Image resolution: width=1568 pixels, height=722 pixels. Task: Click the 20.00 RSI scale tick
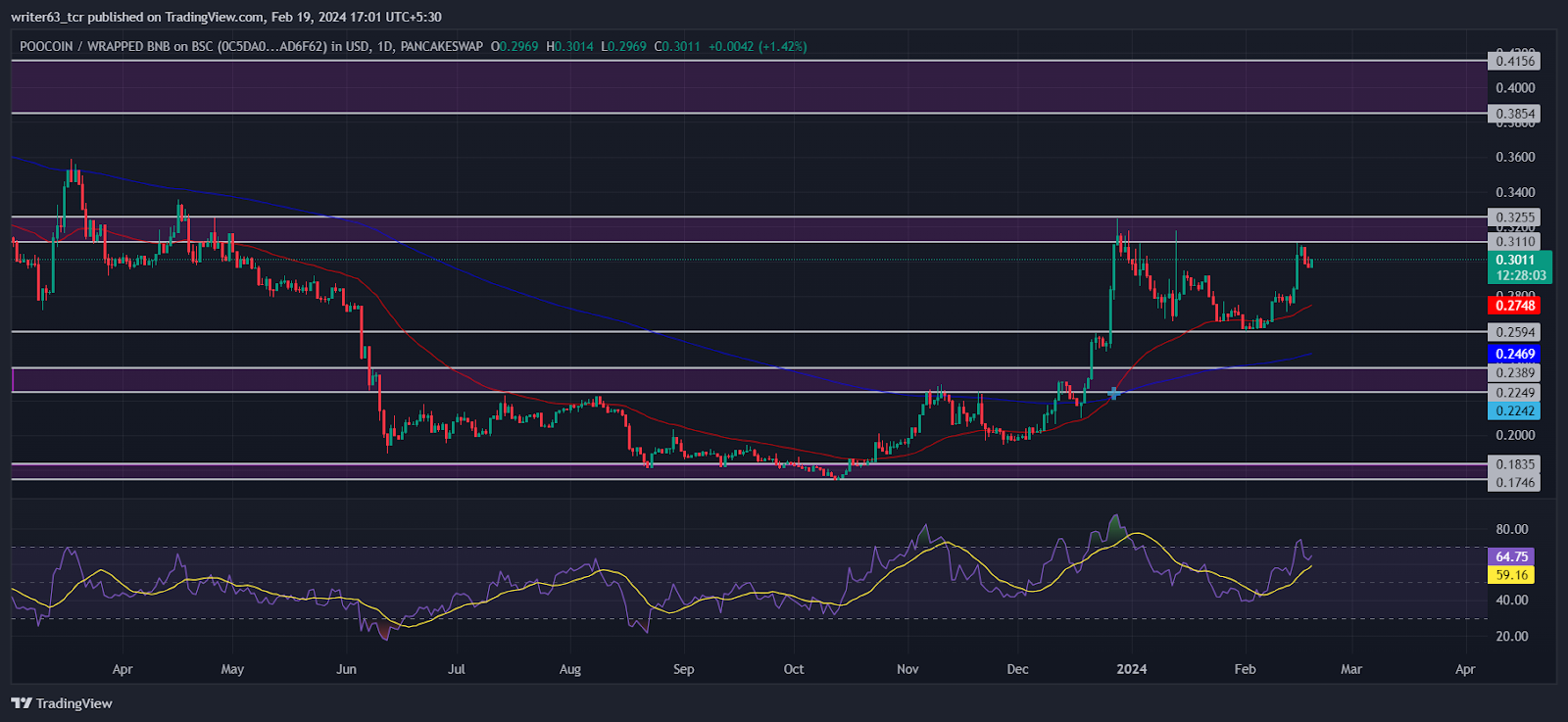[1511, 636]
